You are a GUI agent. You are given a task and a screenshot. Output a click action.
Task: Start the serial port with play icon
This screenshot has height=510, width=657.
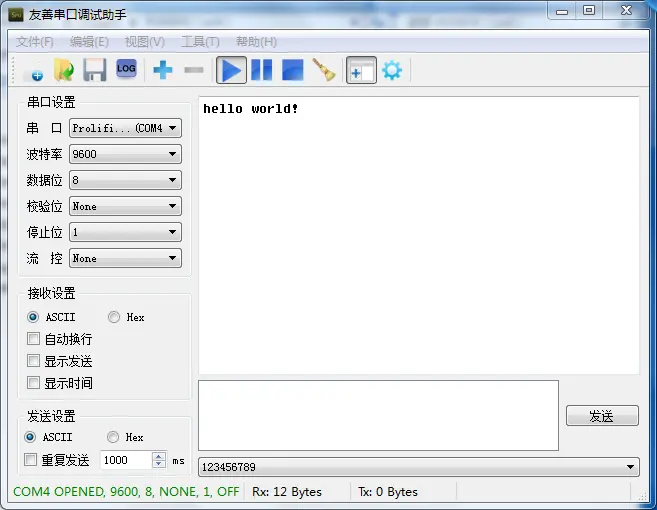coord(231,70)
